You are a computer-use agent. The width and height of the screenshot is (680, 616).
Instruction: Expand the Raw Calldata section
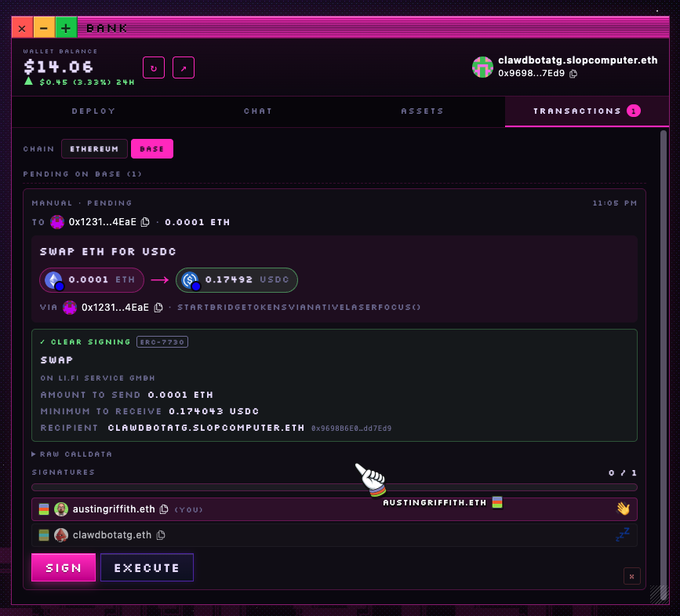72,454
